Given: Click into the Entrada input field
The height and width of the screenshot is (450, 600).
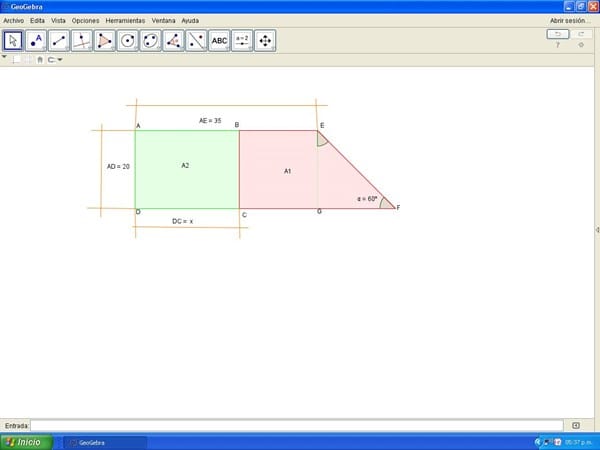Looking at the screenshot, I should 297,426.
